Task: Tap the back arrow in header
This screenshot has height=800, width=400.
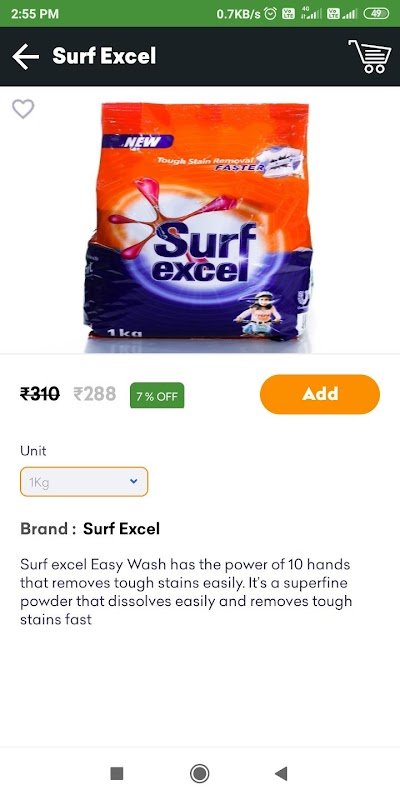Action: [x=26, y=56]
